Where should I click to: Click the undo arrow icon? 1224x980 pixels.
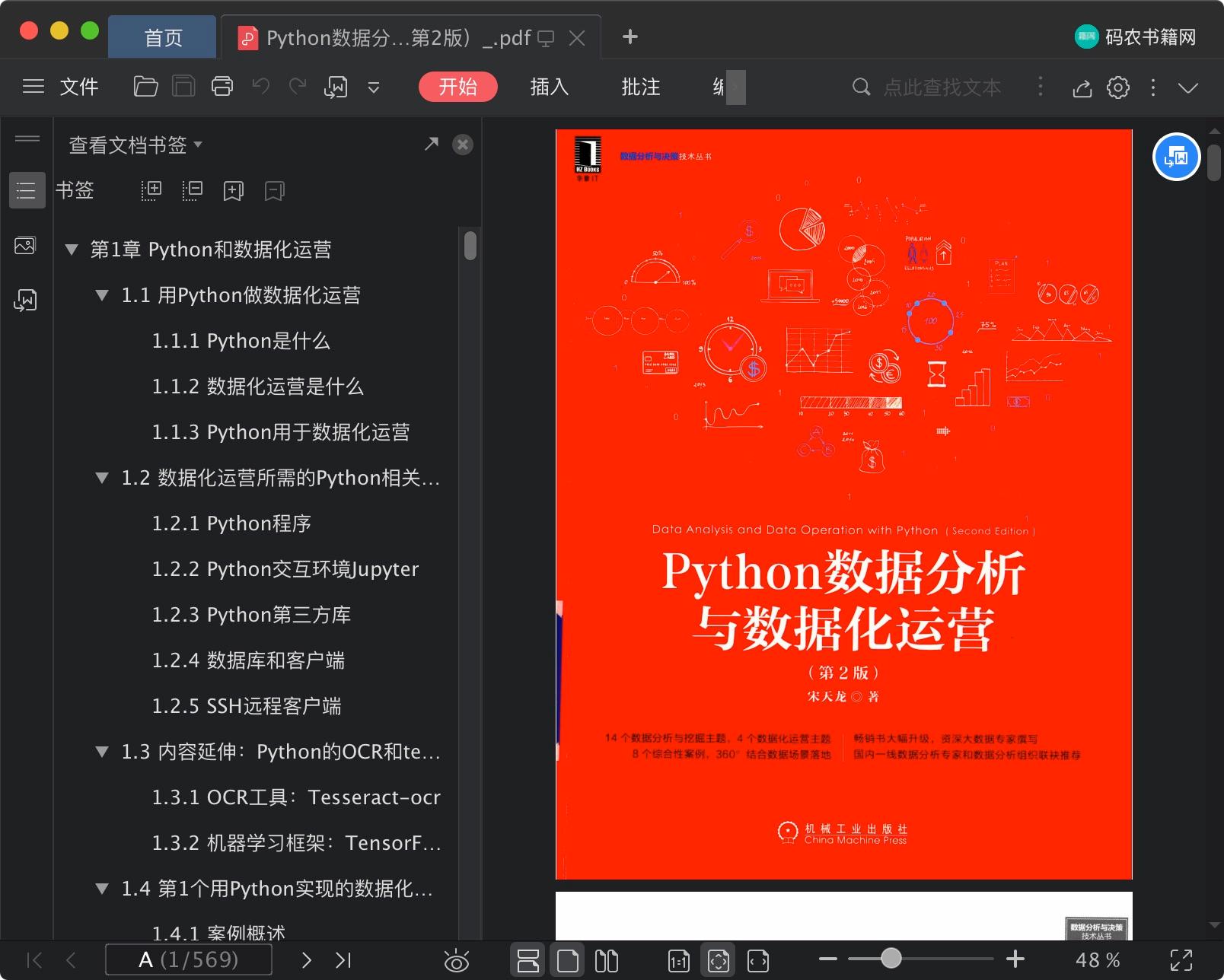[261, 87]
